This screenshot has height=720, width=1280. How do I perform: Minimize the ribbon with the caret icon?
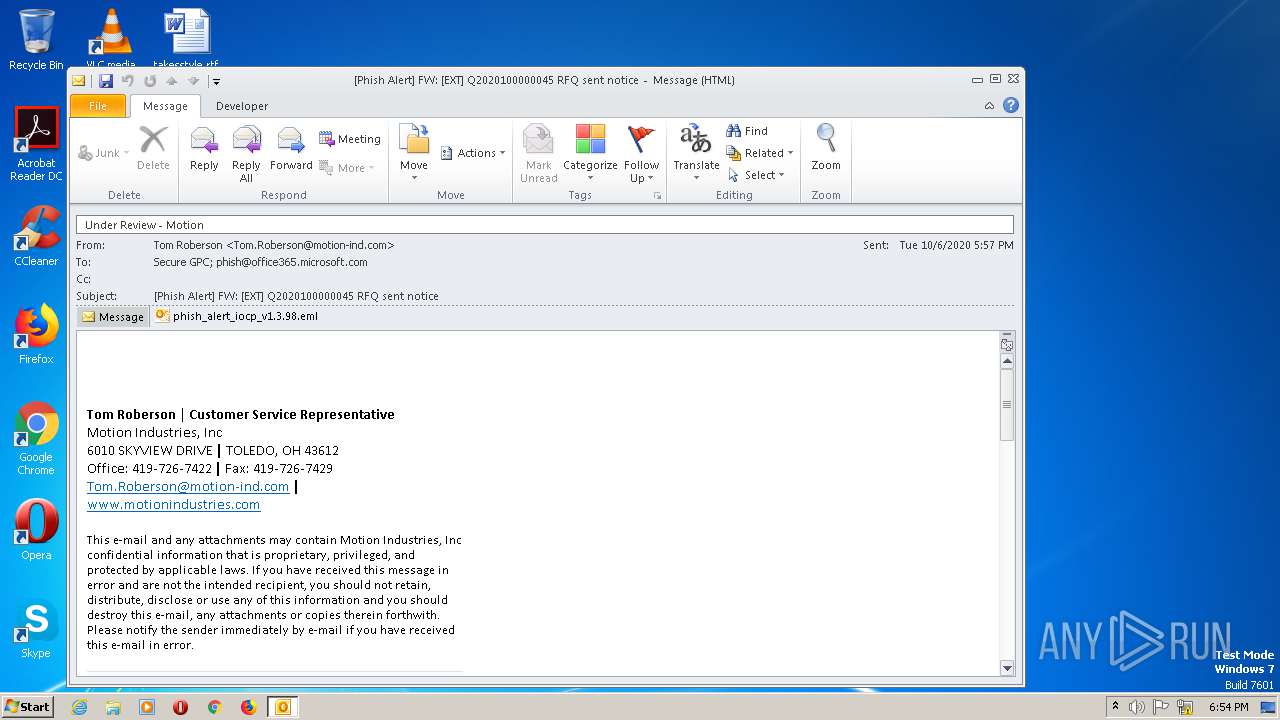tap(989, 106)
